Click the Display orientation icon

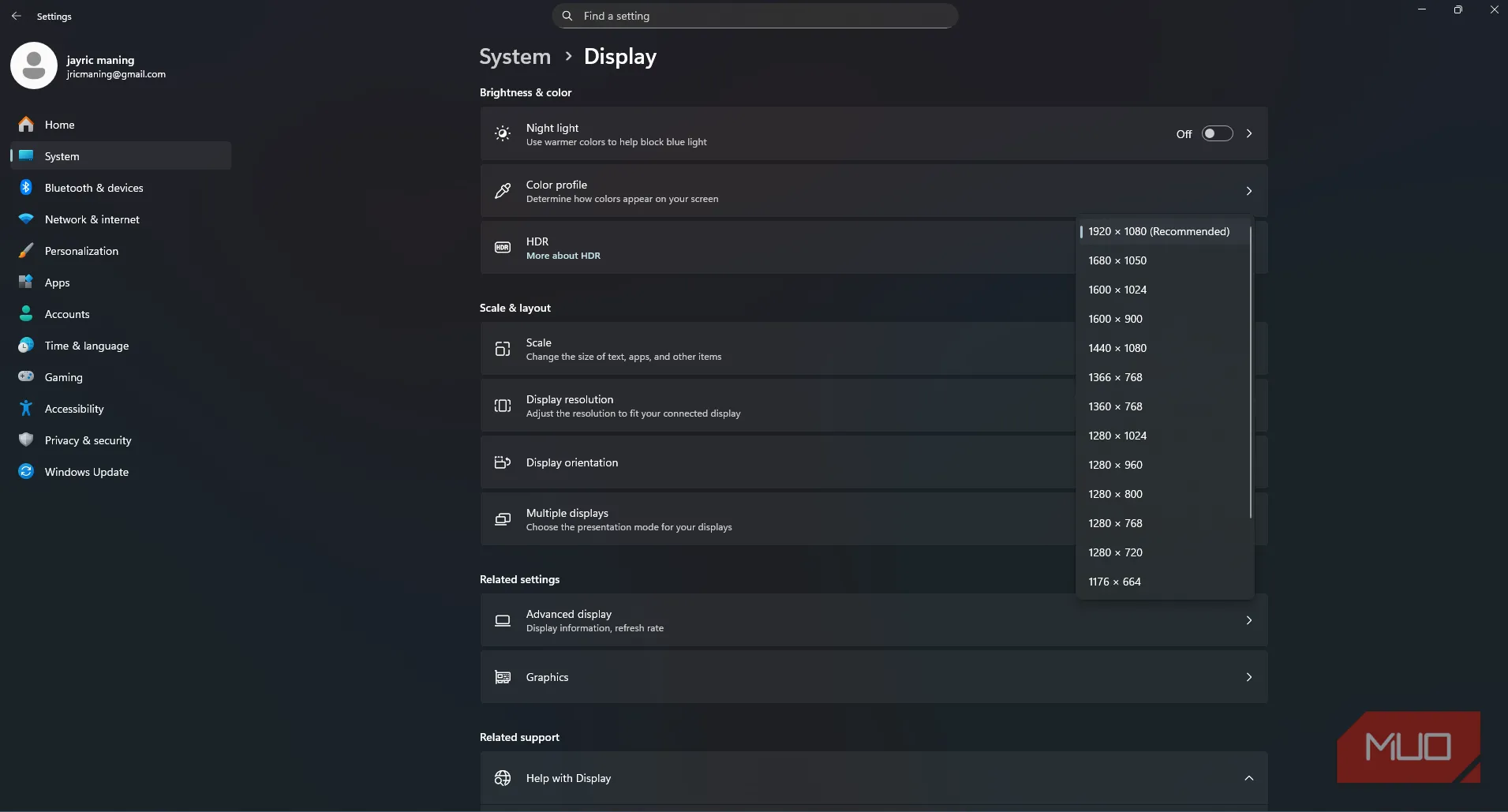(503, 462)
